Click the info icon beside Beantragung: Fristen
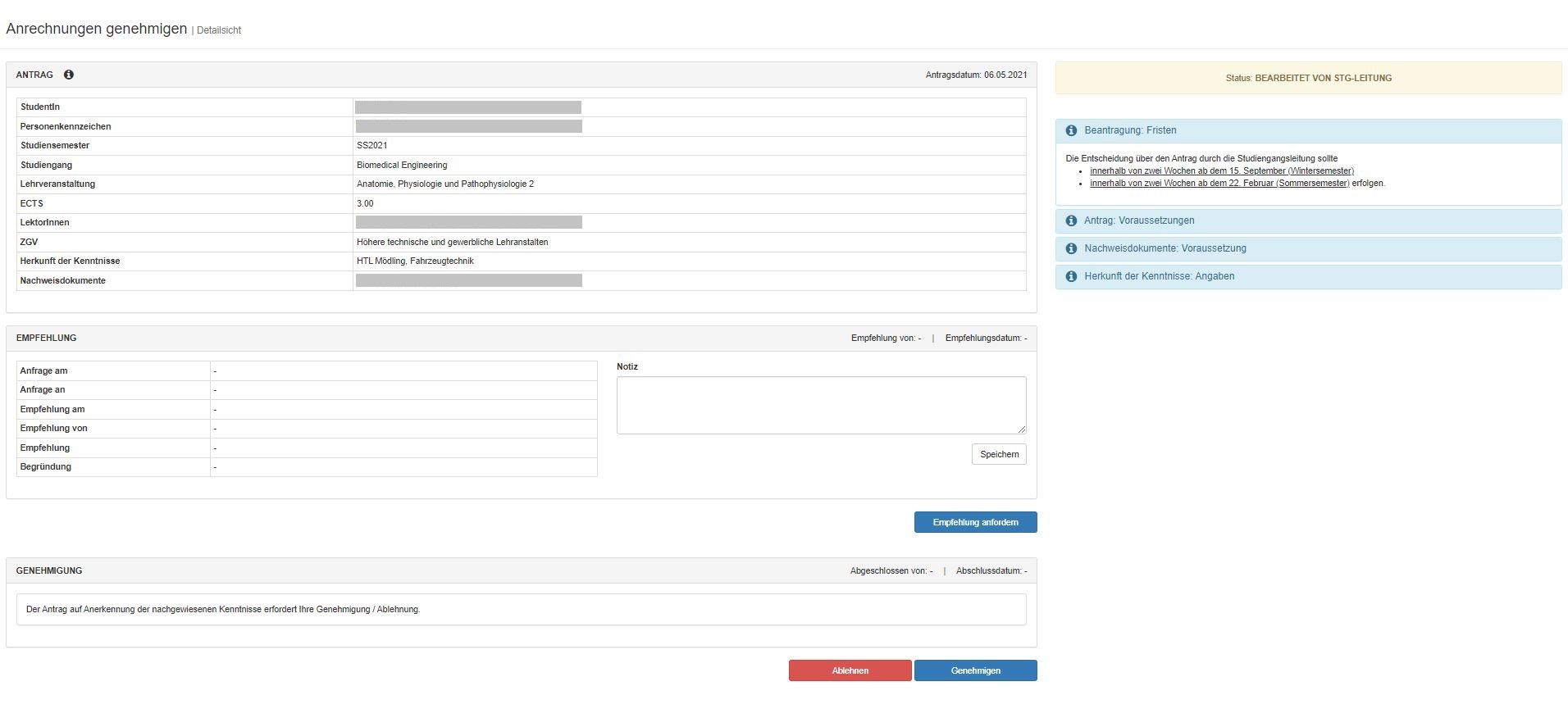This screenshot has height=718, width=1568. pyautogui.click(x=1071, y=130)
